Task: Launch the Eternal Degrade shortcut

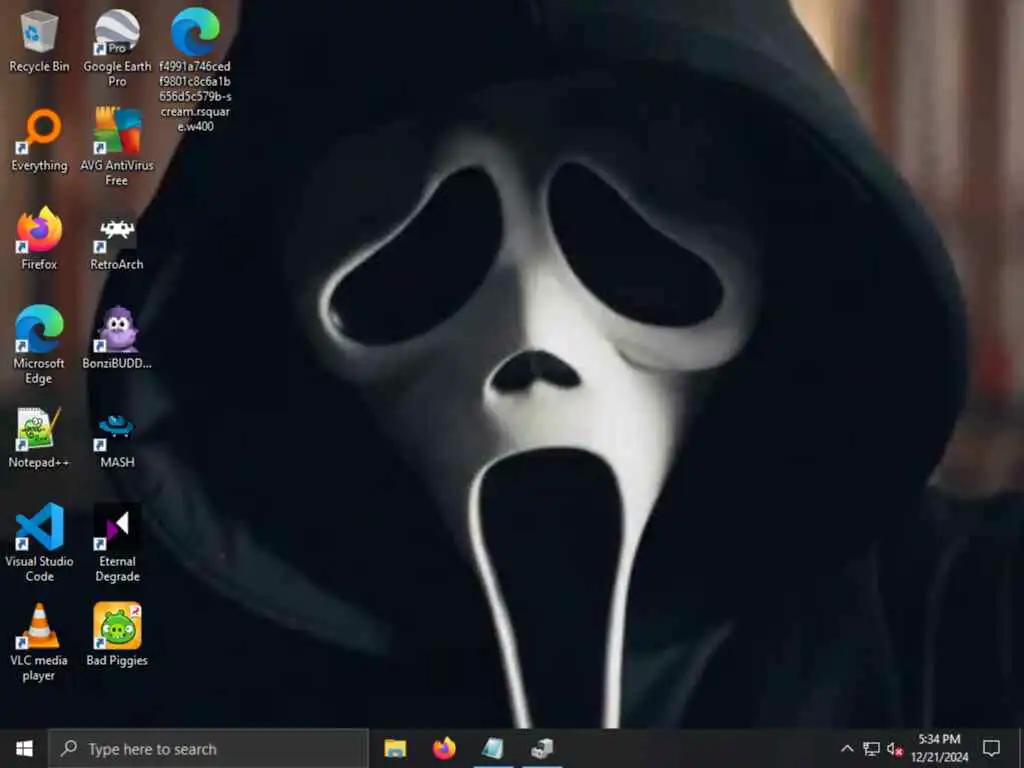Action: tap(117, 542)
